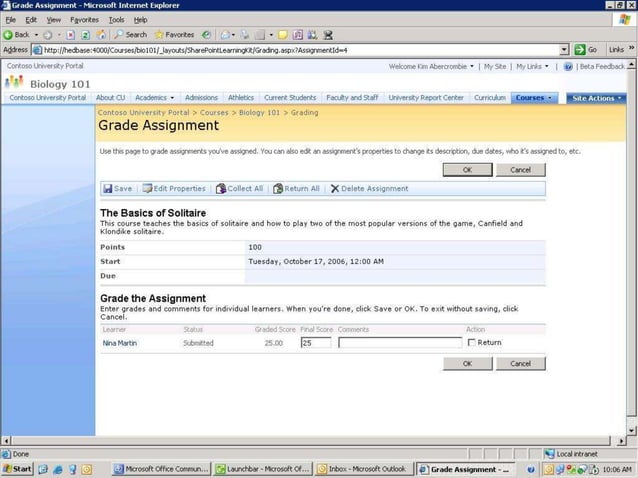Click the Beta Feedback link
The image size is (638, 478).
pyautogui.click(x=602, y=67)
